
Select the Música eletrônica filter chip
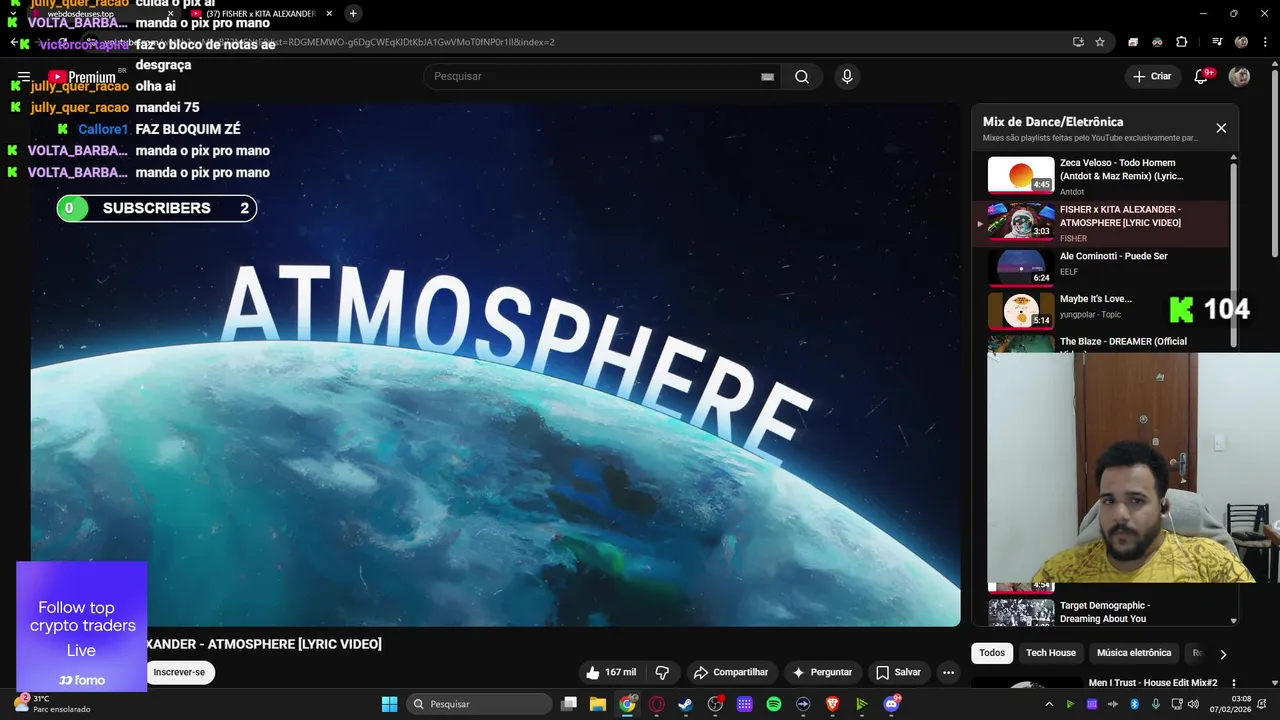coord(1134,653)
